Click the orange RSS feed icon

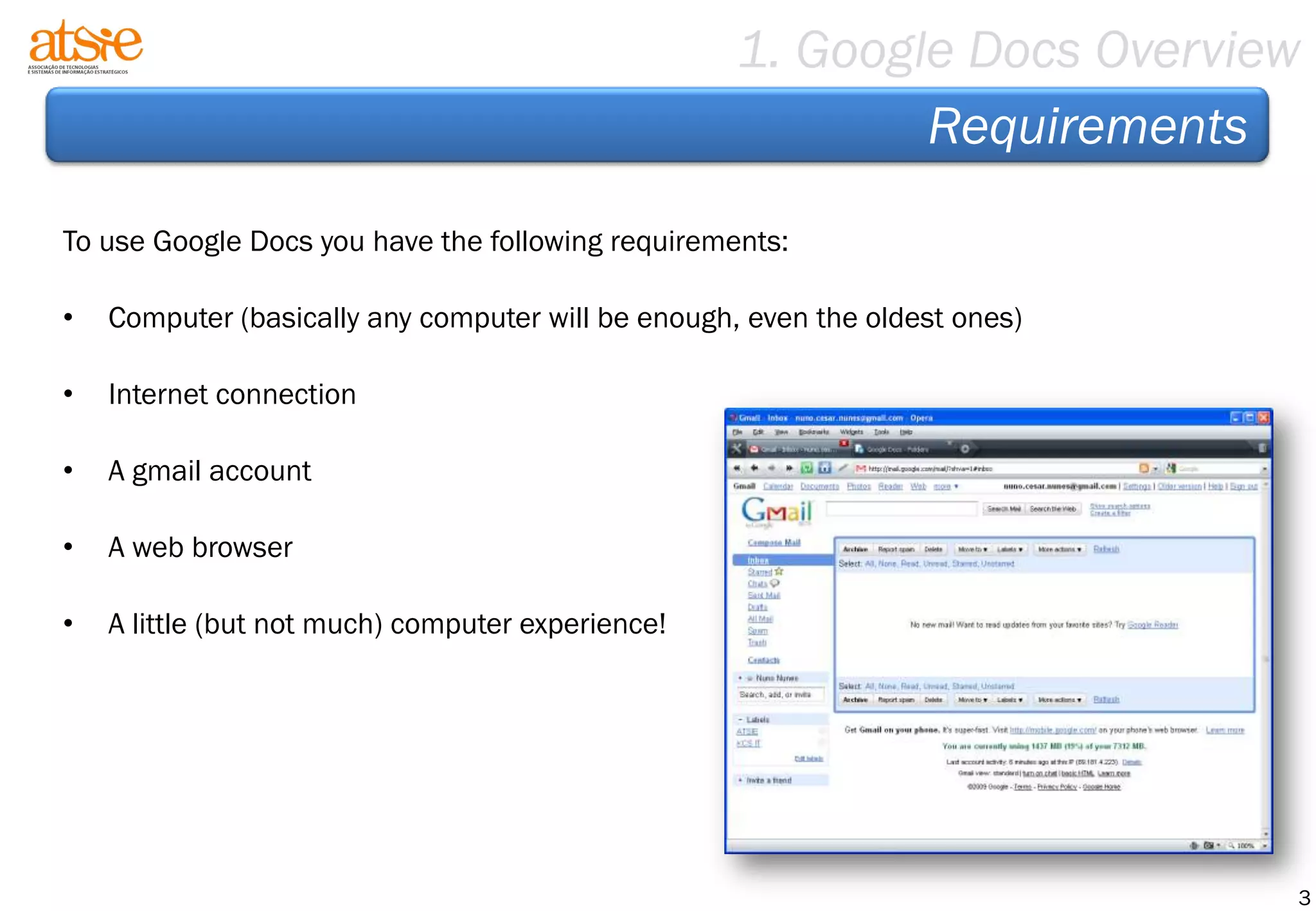coord(1144,468)
